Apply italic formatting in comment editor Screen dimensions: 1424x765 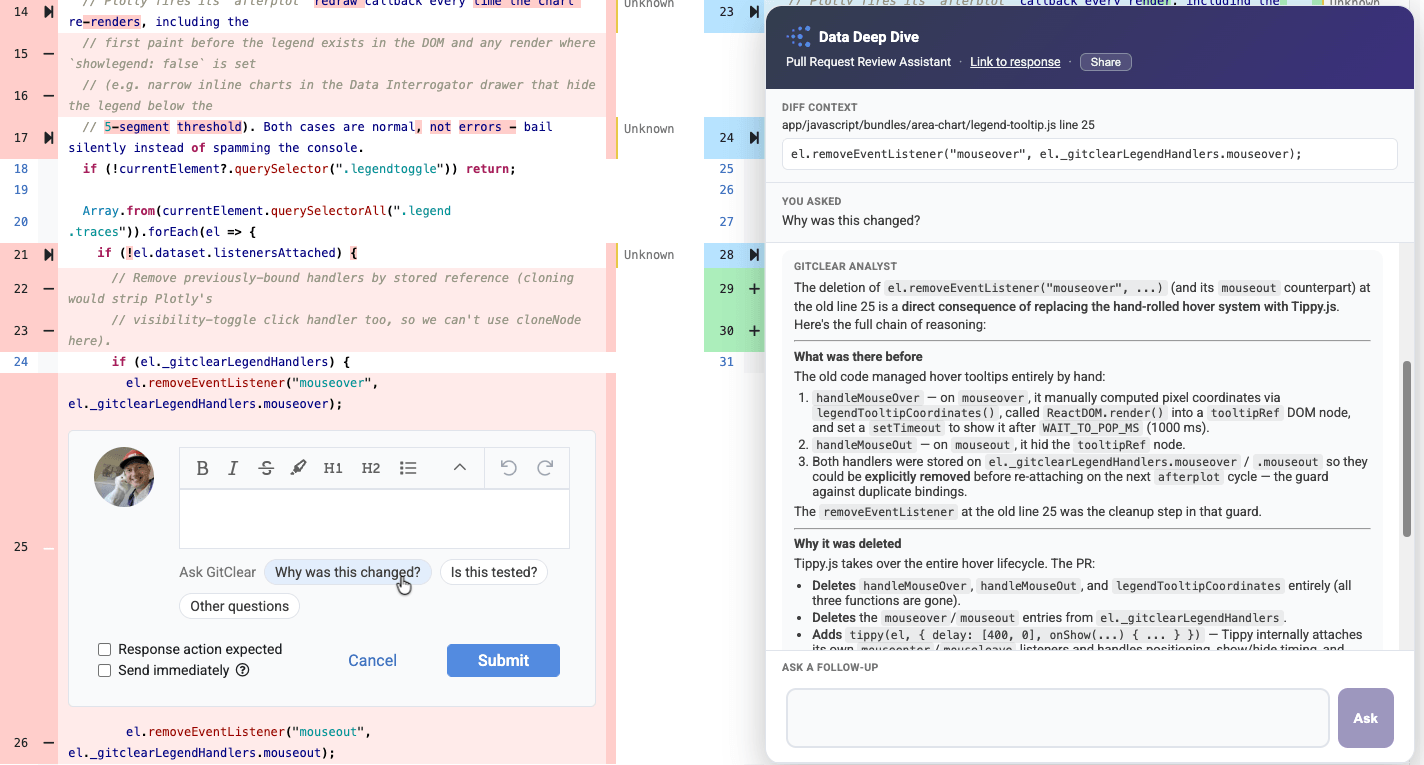pos(233,468)
